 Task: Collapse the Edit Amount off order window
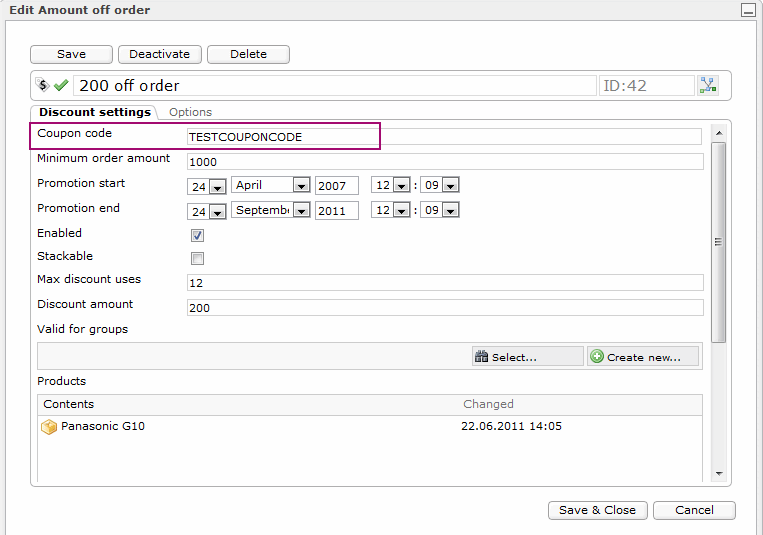(x=746, y=10)
